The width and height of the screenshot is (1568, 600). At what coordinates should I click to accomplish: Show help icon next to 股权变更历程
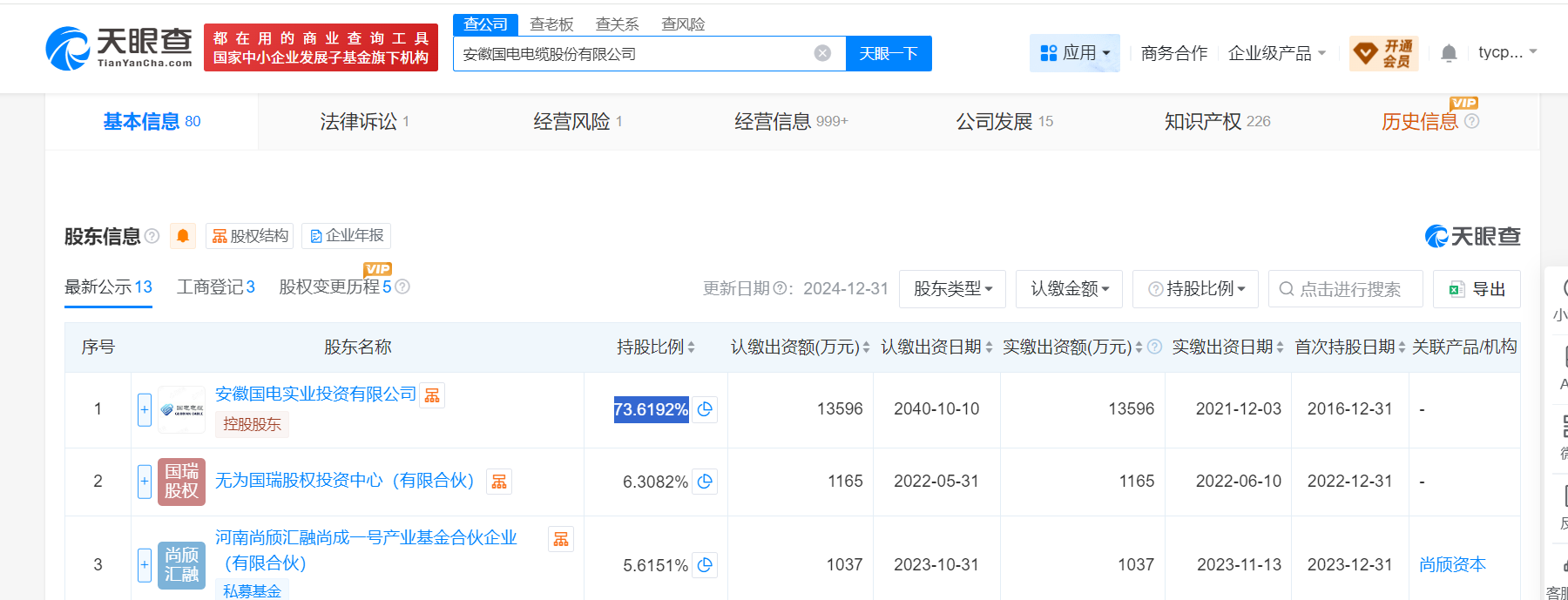click(402, 287)
